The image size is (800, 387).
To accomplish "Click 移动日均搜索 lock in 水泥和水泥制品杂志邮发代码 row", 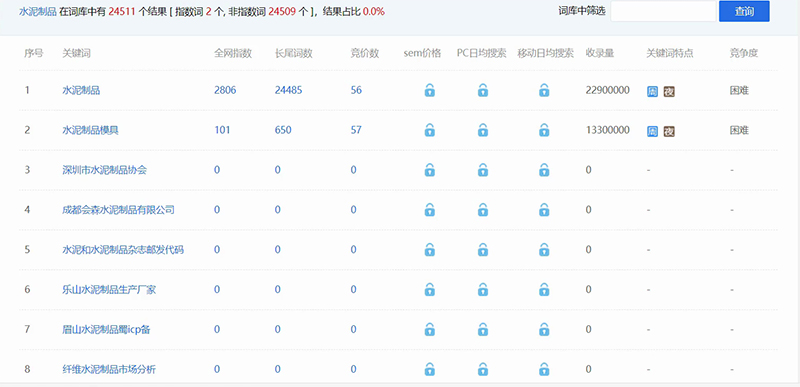I will [x=544, y=249].
